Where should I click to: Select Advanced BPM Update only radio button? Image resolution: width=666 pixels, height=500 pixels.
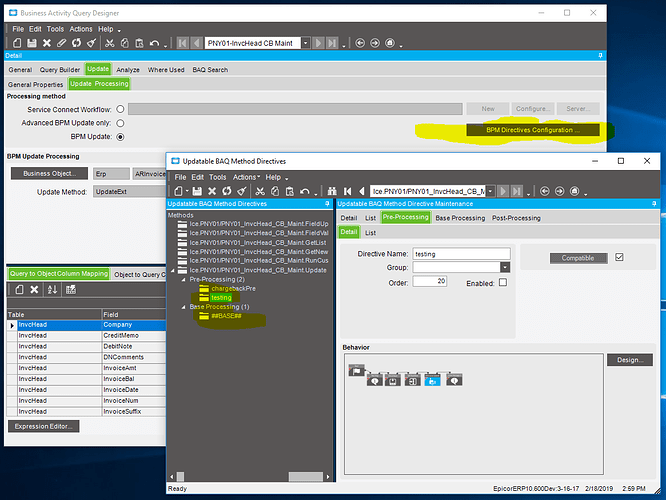tap(120, 123)
